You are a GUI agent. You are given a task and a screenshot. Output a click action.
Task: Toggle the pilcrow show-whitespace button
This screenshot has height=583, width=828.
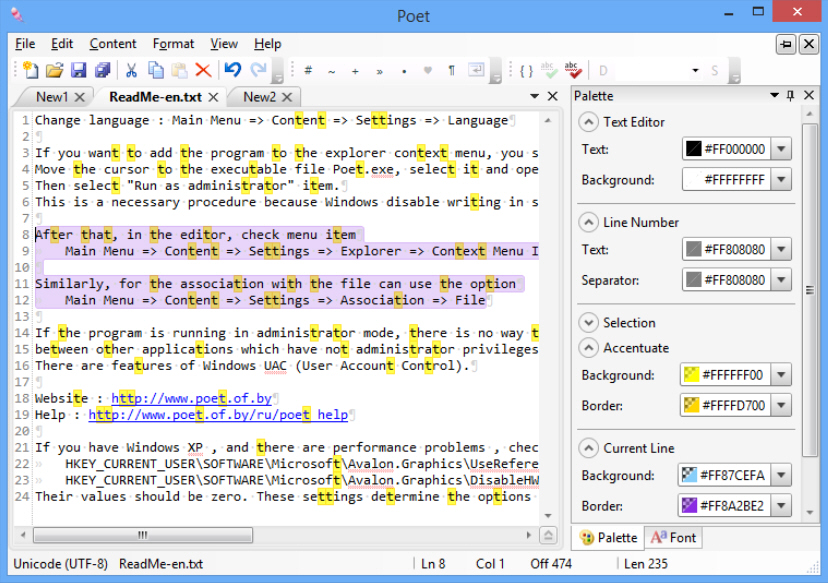point(451,70)
